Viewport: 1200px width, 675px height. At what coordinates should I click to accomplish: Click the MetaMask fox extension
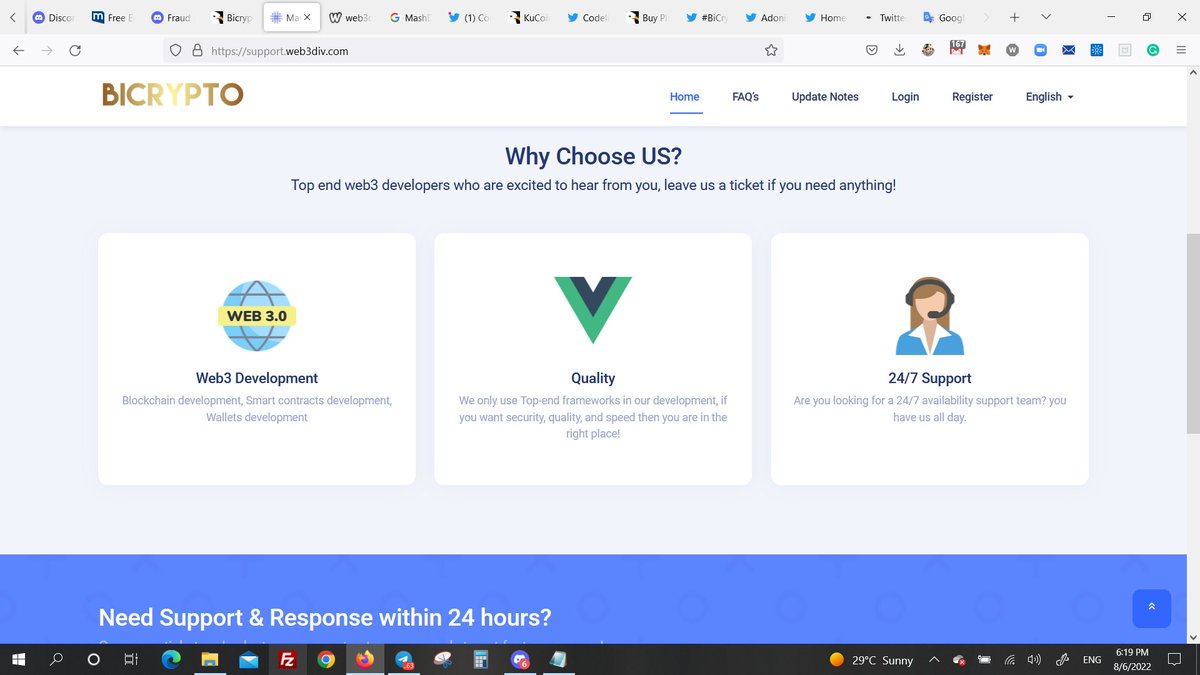(984, 50)
